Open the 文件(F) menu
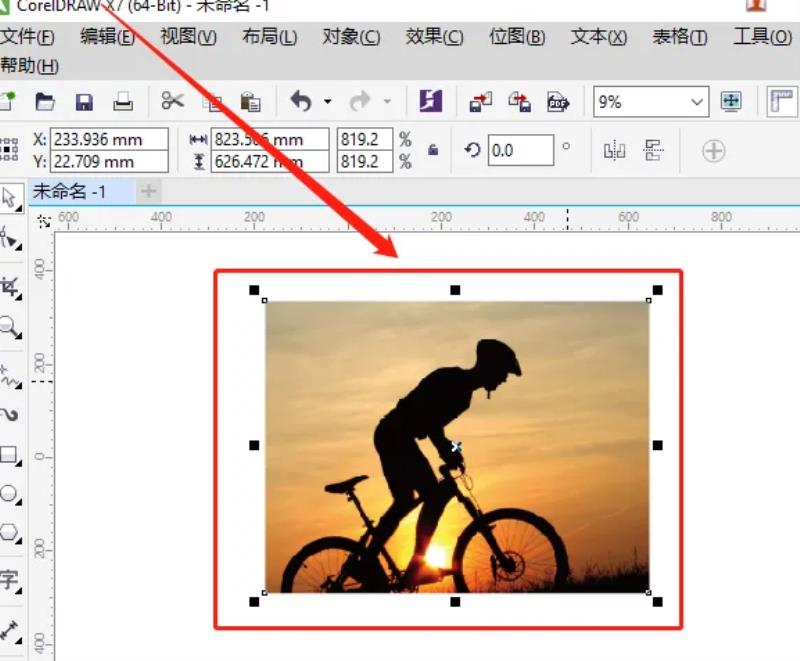 pos(27,37)
